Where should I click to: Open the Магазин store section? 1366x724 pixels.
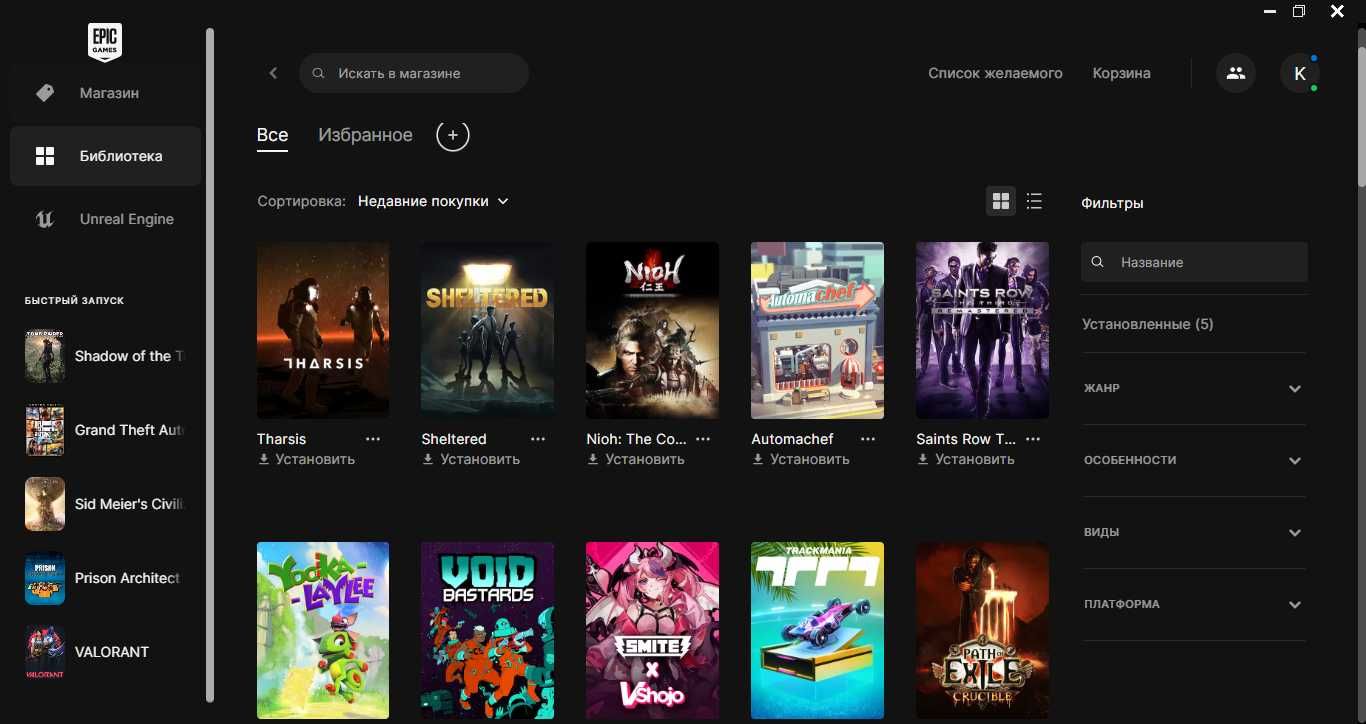[106, 93]
